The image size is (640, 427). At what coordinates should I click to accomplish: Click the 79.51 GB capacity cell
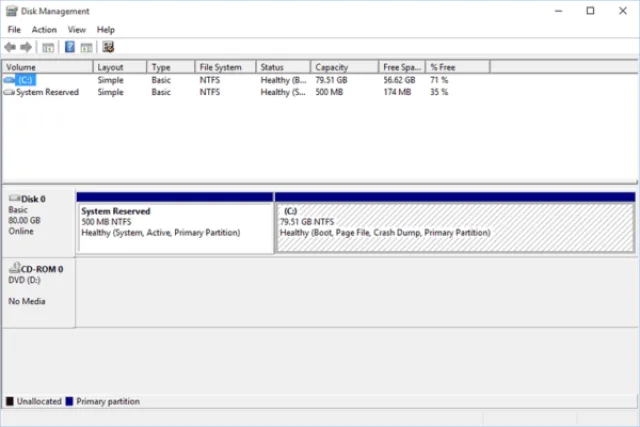[x=331, y=80]
